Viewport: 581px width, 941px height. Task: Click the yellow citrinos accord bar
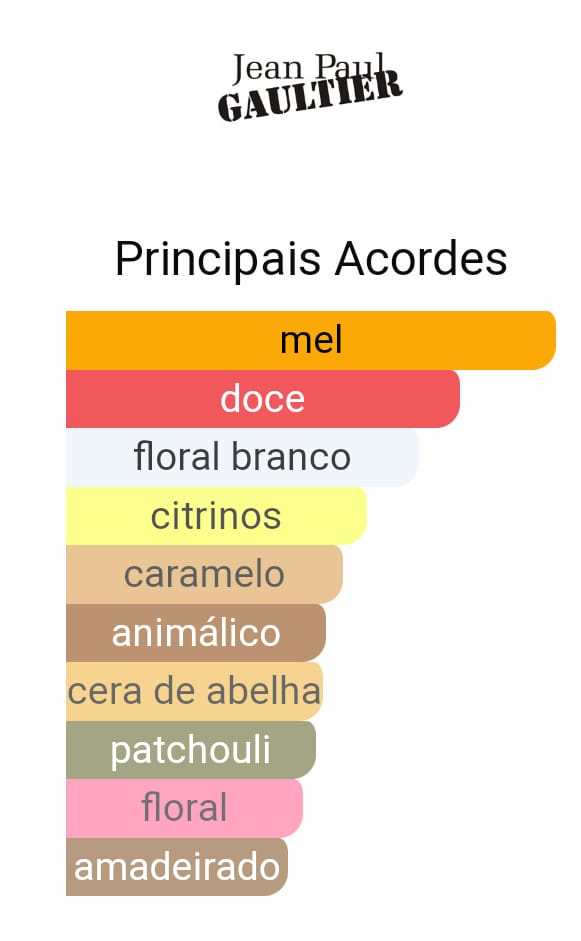[x=216, y=516]
